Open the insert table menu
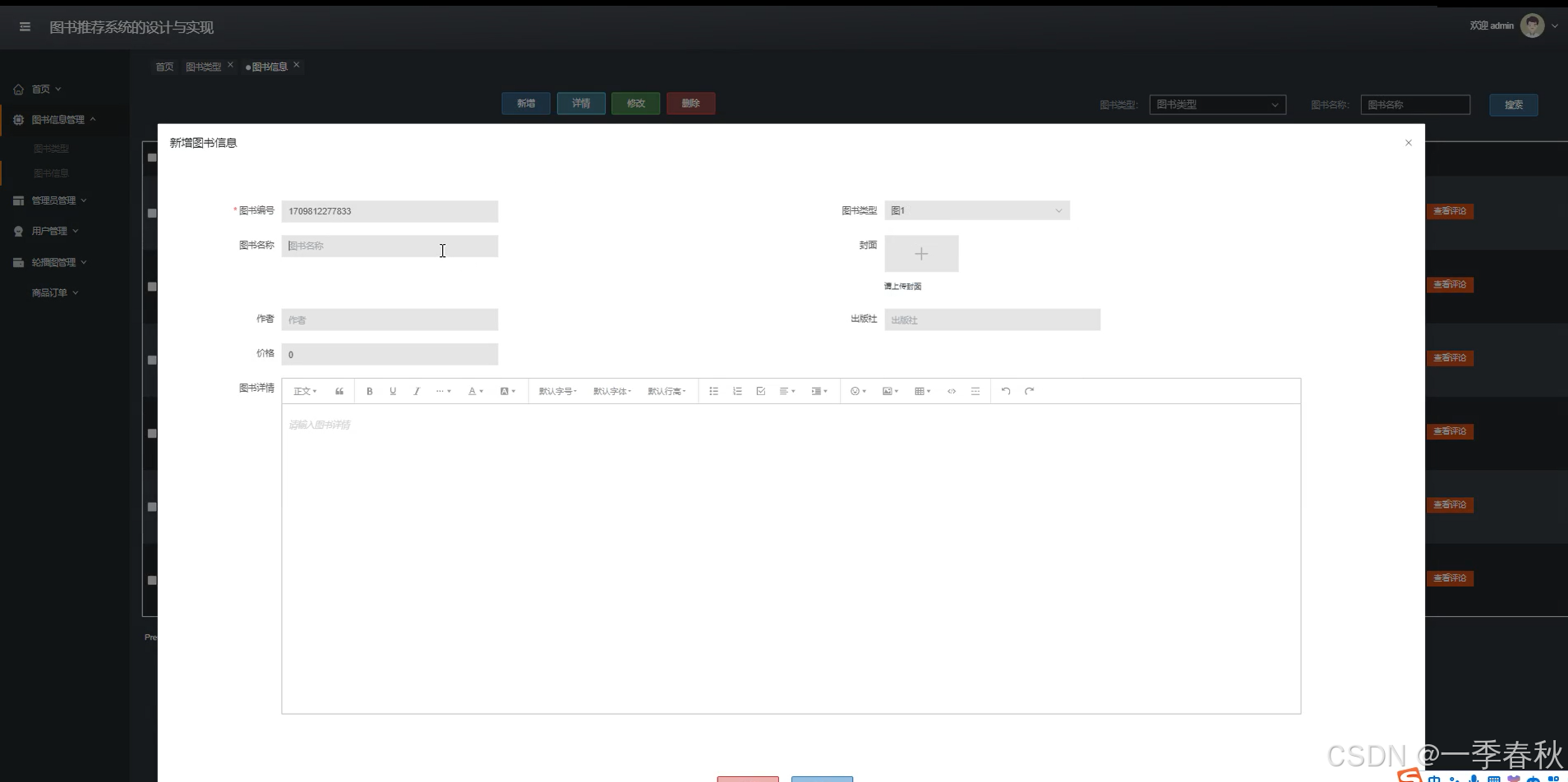 click(923, 391)
